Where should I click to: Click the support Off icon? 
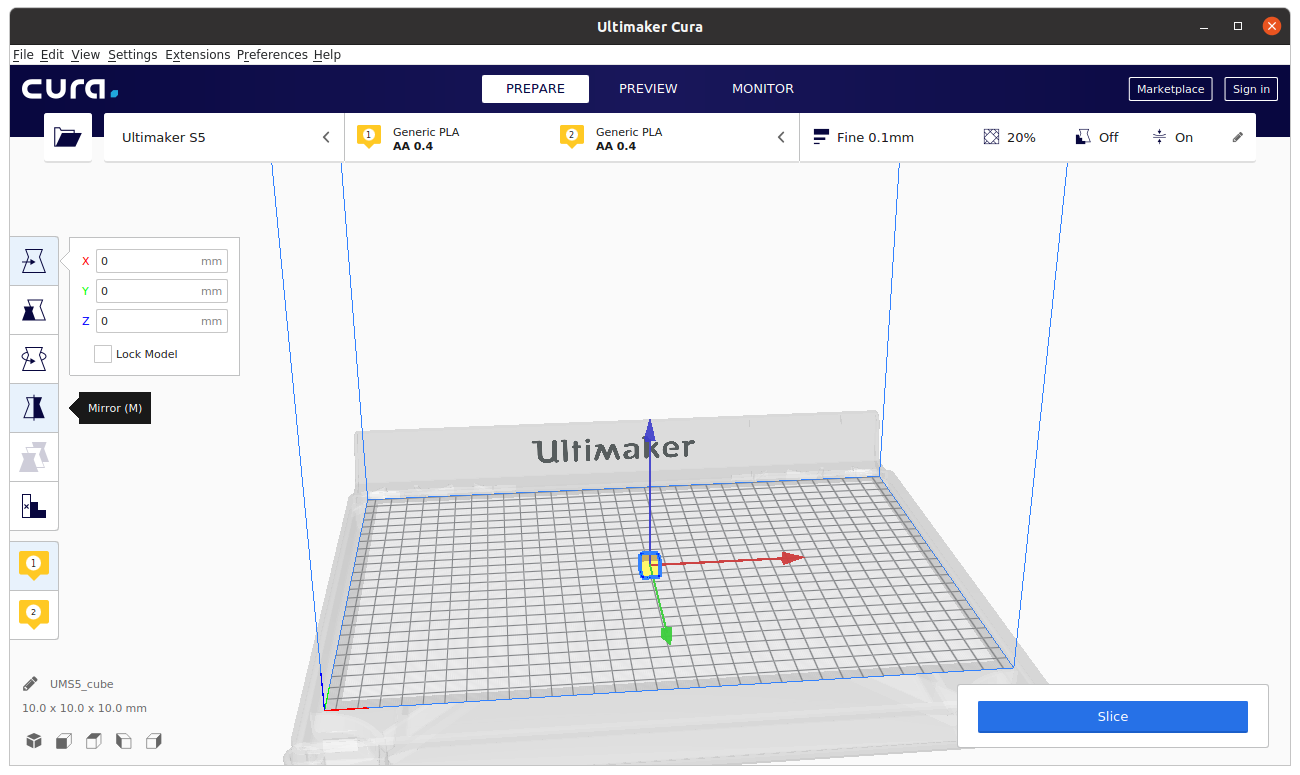(x=1082, y=137)
